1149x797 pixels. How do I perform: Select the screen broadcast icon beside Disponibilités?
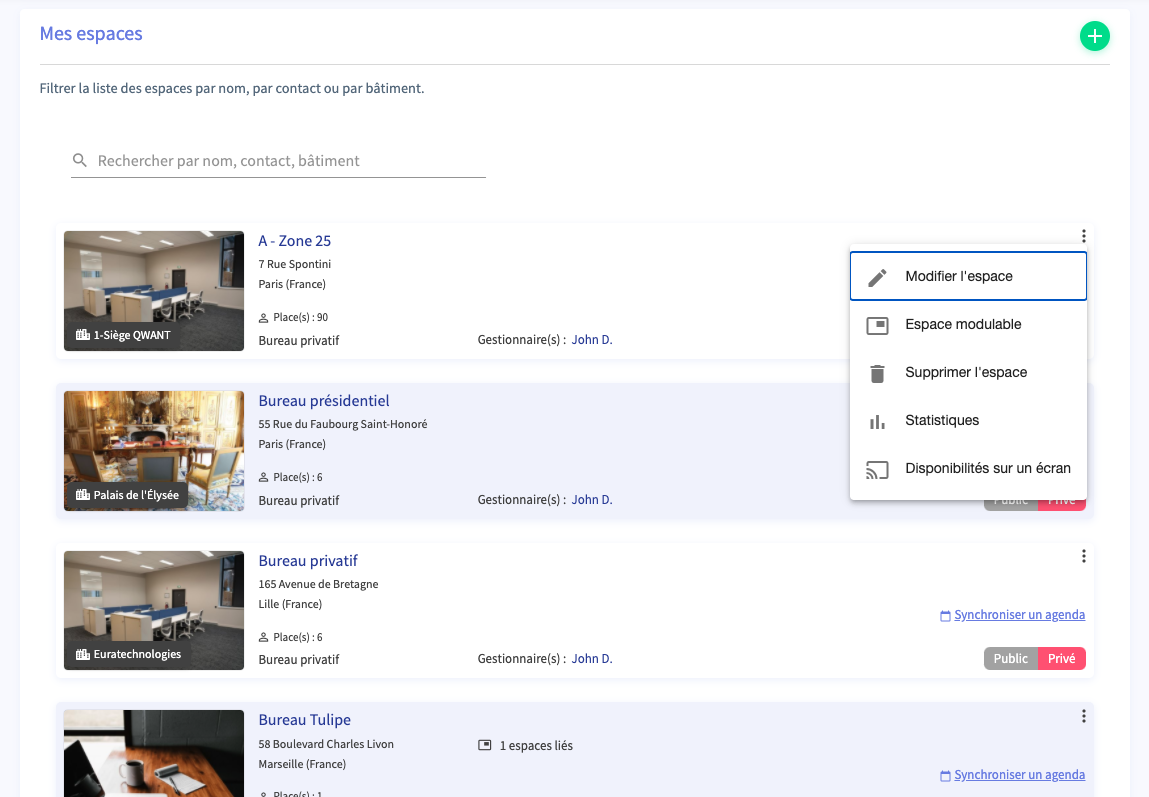(877, 468)
